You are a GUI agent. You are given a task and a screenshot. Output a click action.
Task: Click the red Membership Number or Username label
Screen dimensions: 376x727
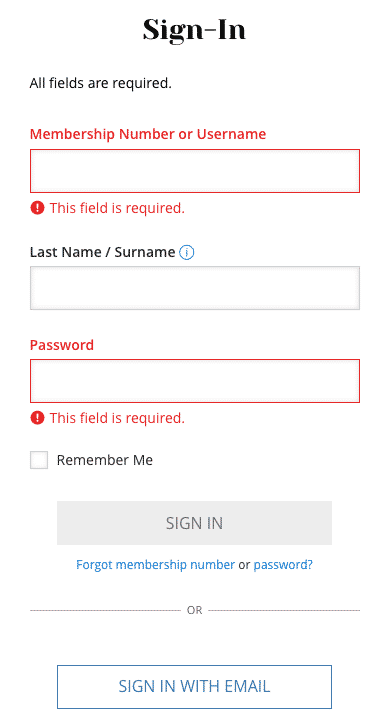click(148, 134)
